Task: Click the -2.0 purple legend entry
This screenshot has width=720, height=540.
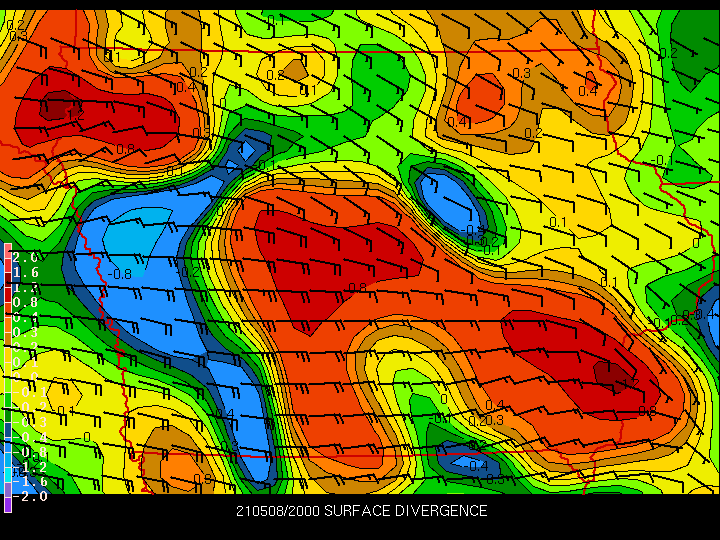Action: tap(24, 496)
